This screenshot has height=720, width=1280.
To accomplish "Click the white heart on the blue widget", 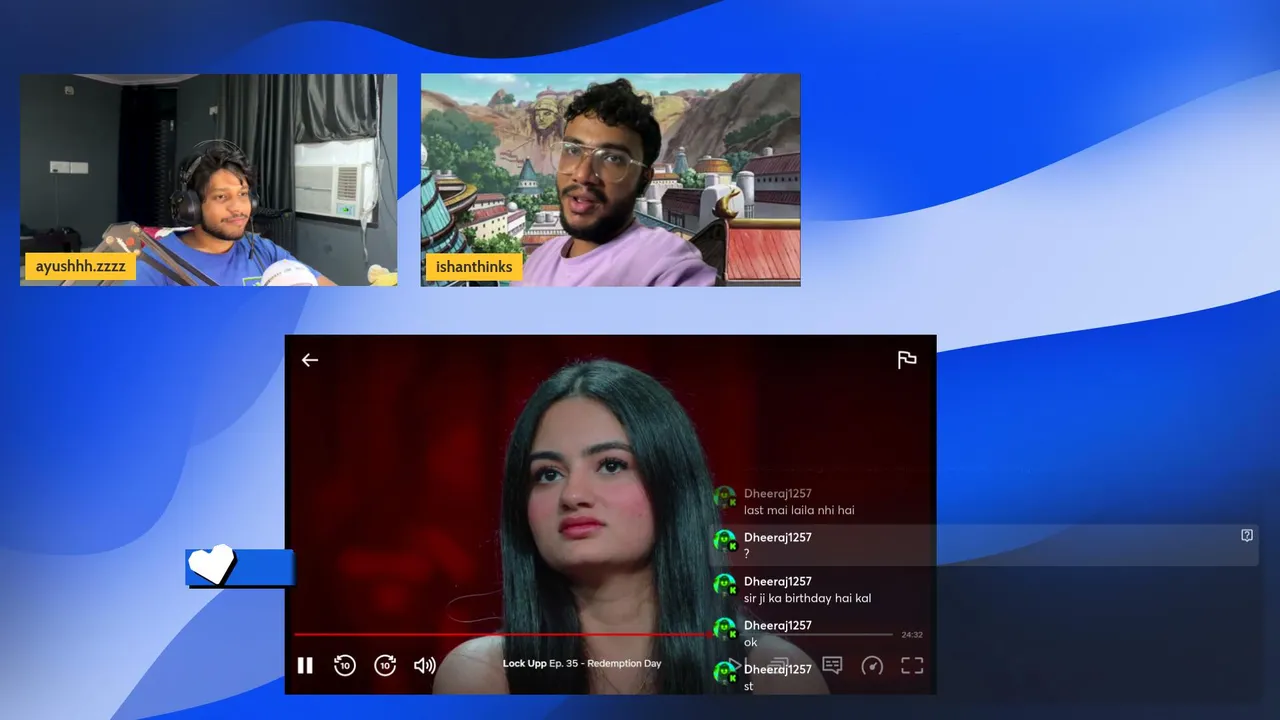I will pos(211,564).
